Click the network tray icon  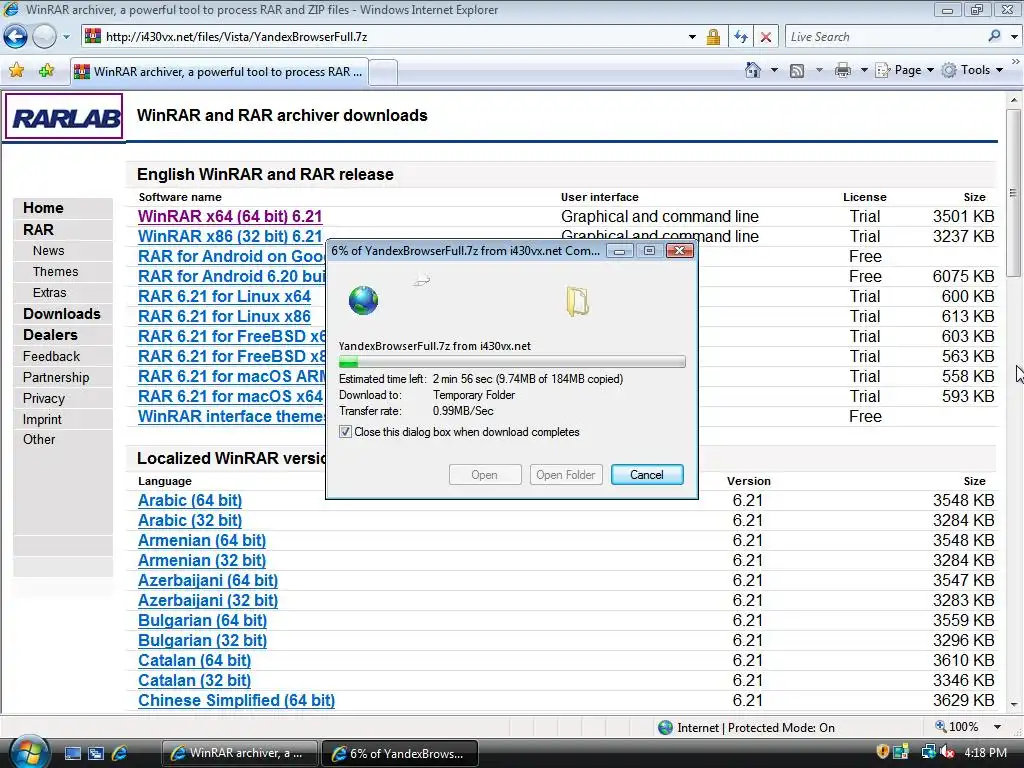pyautogui.click(x=928, y=752)
